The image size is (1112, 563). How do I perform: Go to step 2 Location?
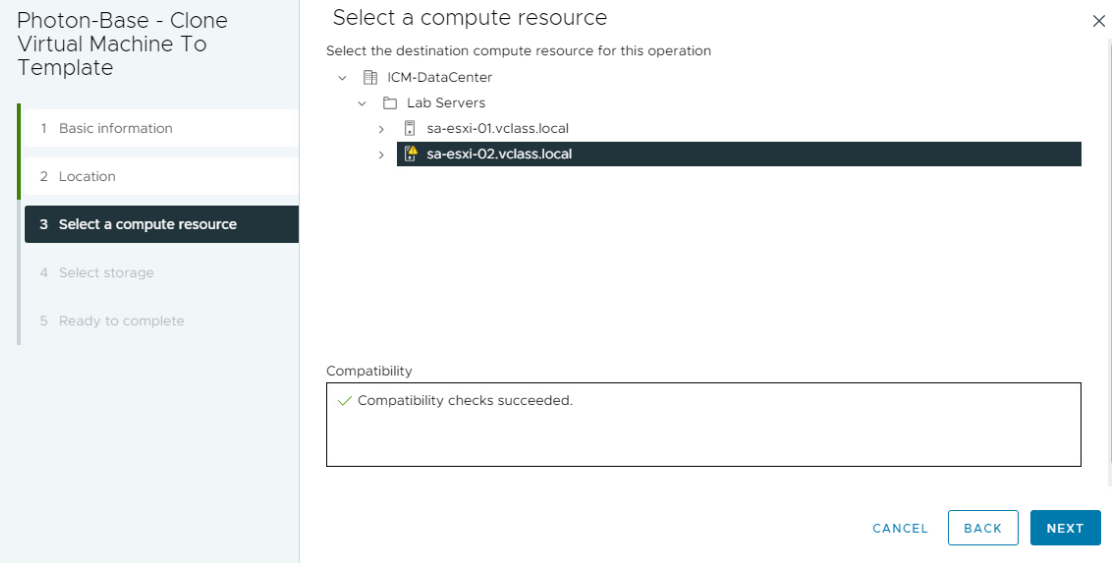click(x=162, y=177)
